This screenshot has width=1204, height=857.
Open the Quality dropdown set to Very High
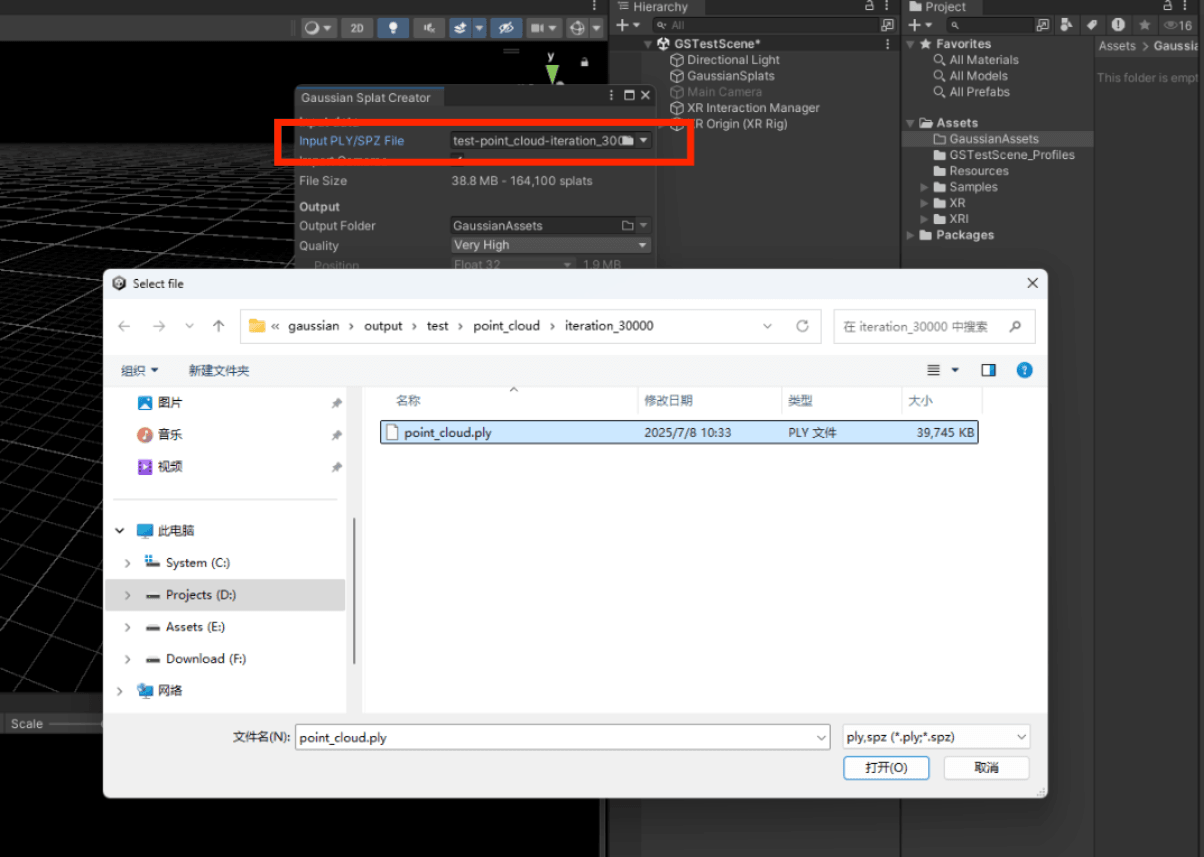coord(551,245)
